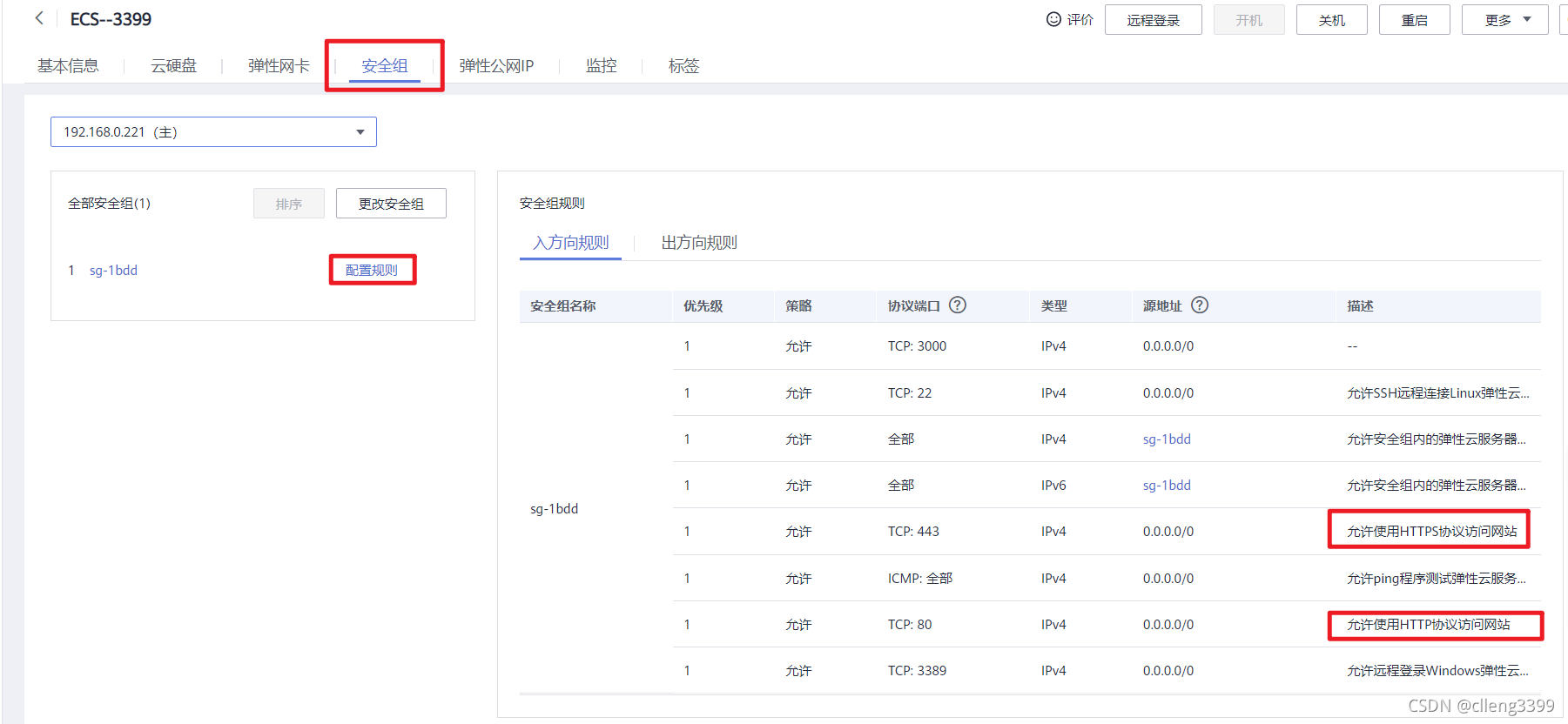Screen dimensions: 1568x724
Task: Click the TCP: 80 protocol cell
Action: (910, 625)
